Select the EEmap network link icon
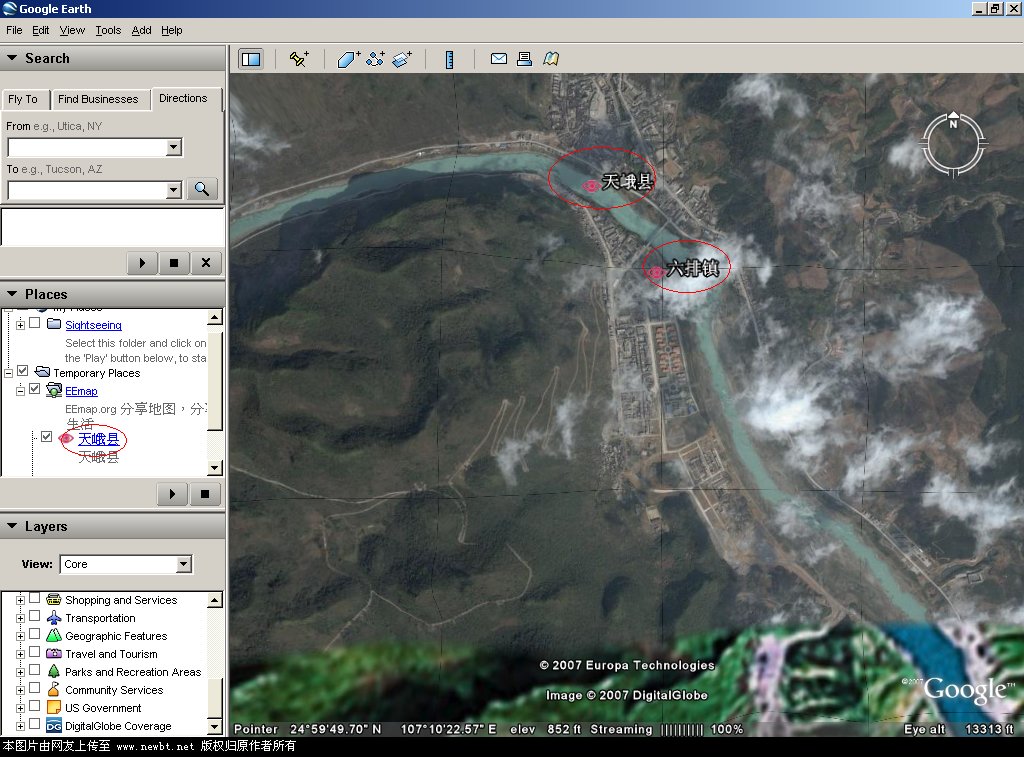Image resolution: width=1024 pixels, height=757 pixels. pyautogui.click(x=54, y=391)
